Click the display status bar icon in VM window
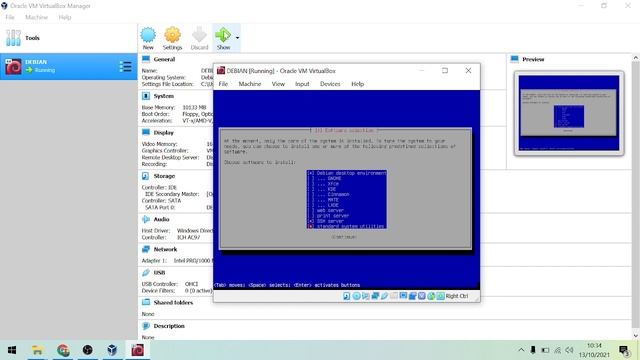 pos(403,296)
